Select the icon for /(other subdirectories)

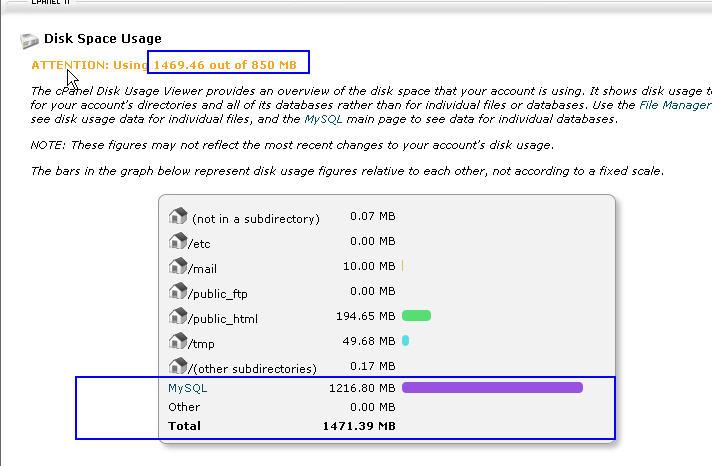pos(178,367)
